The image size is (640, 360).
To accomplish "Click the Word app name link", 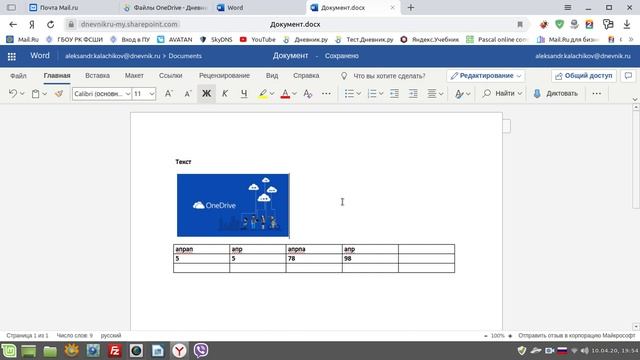I will 40,56.
